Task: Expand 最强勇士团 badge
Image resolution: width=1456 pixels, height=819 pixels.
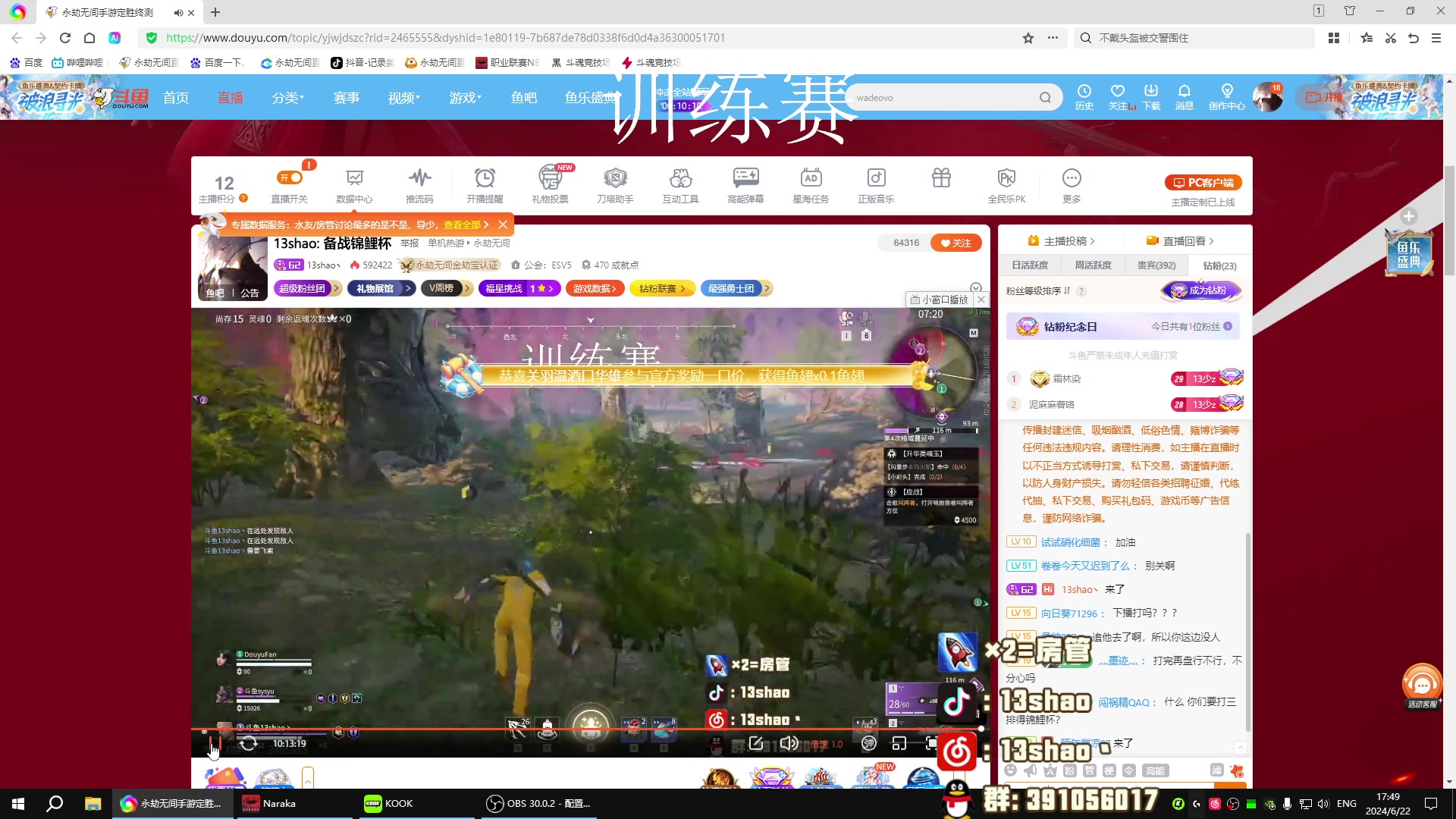Action: (736, 288)
